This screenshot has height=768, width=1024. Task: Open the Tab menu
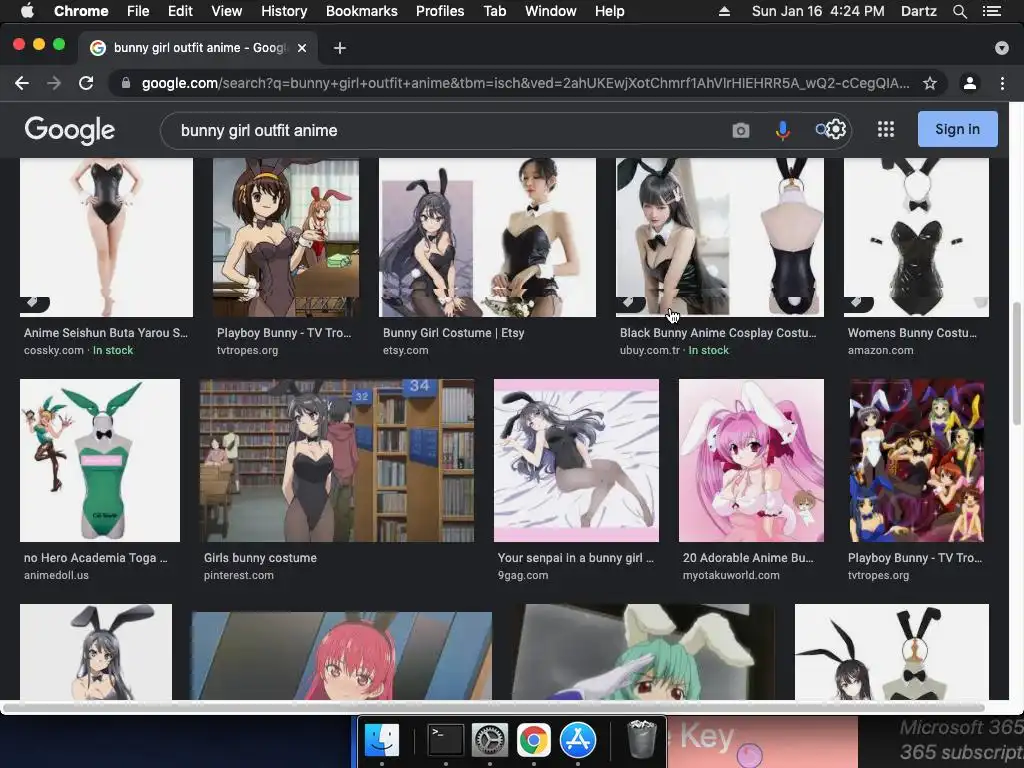(494, 11)
